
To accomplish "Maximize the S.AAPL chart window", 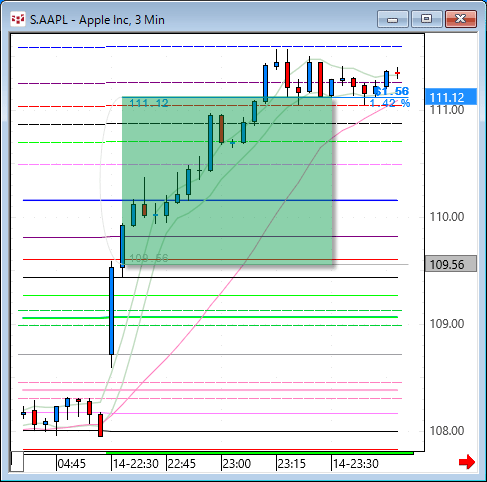I will (427, 19).
